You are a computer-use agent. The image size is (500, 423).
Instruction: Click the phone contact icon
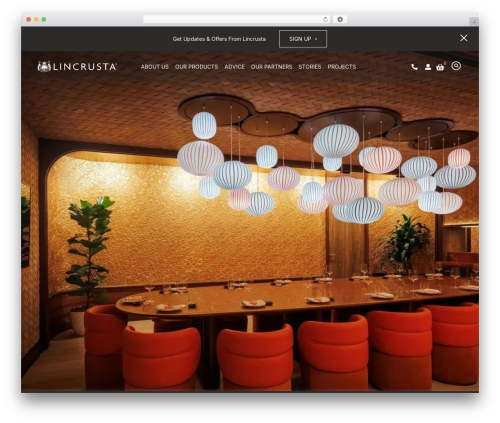(414, 67)
